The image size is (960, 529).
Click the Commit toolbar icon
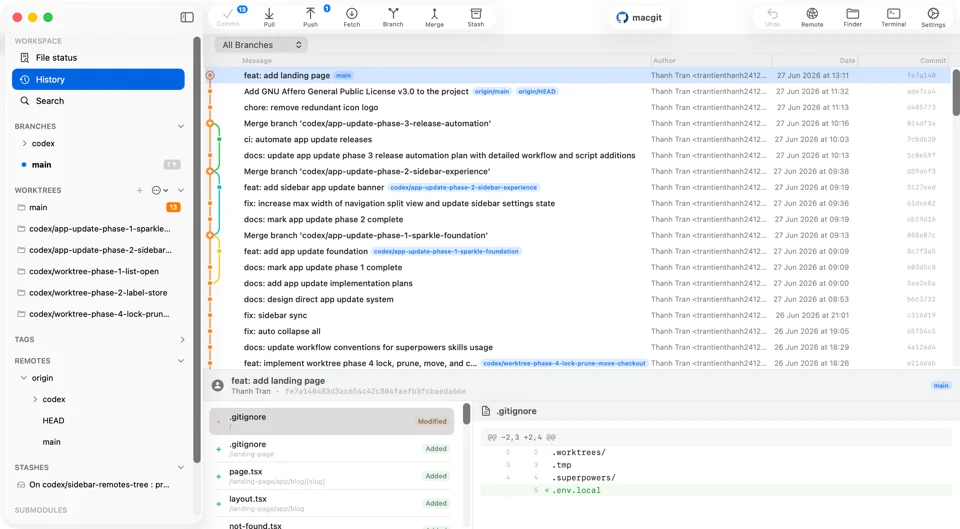[x=228, y=17]
